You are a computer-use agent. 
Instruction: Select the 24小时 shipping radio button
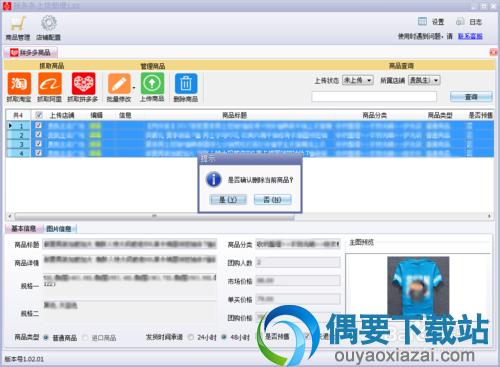(191, 337)
